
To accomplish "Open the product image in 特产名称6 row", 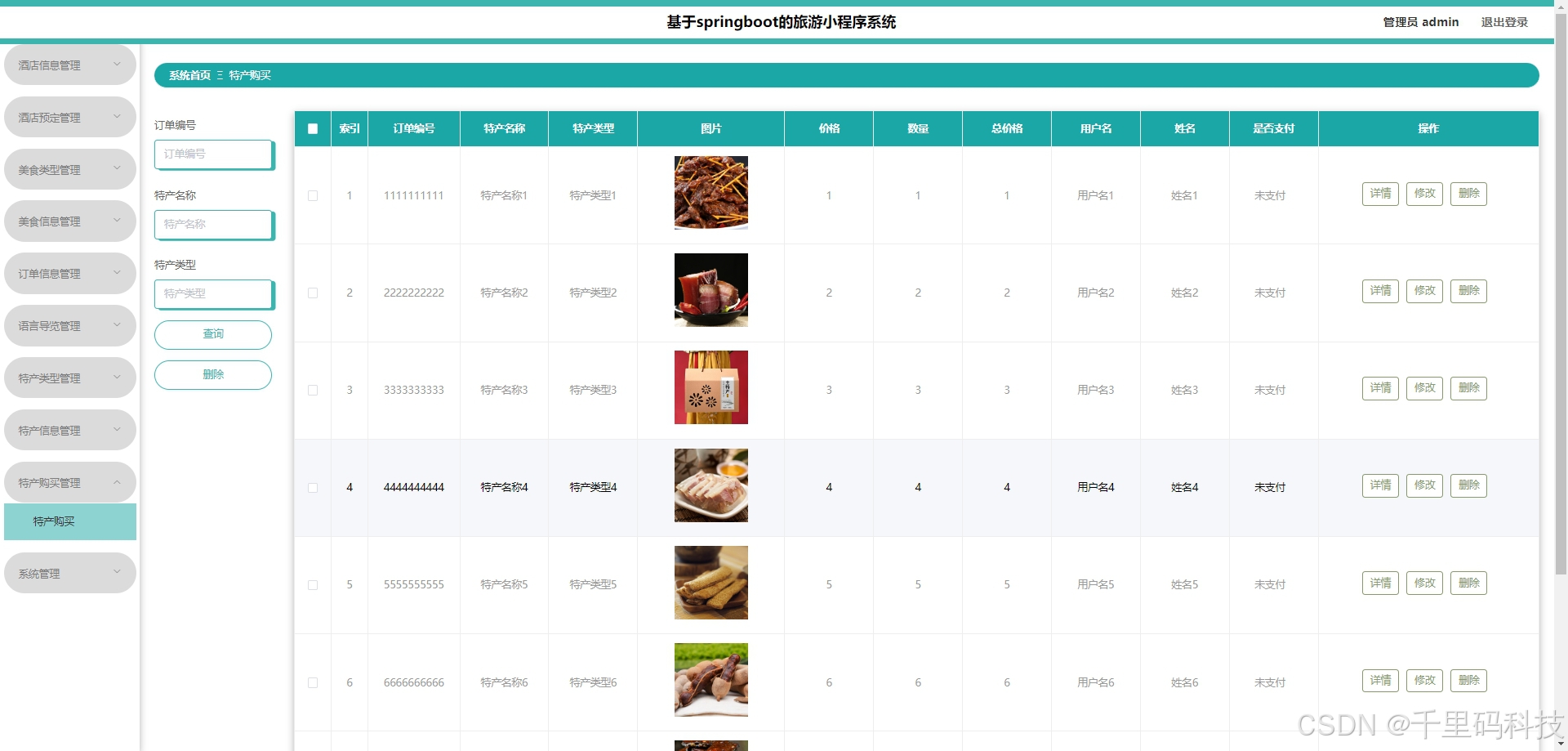I will tap(710, 680).
